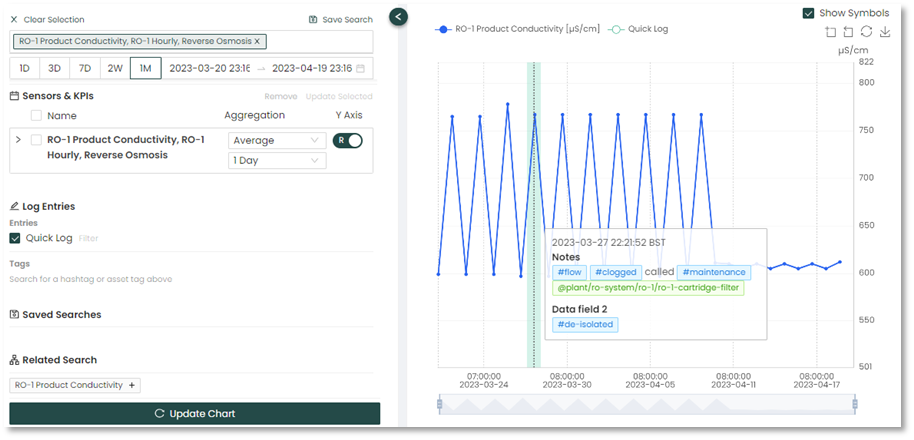Select the 2W time range tab
Image resolution: width=914 pixels, height=440 pixels.
click(115, 69)
